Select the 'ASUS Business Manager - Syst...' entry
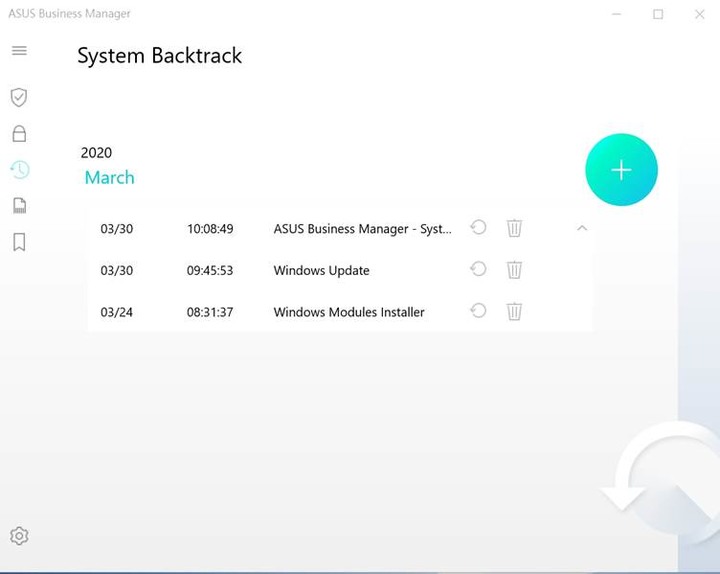Screen dimensions: 720x574 click(x=362, y=229)
